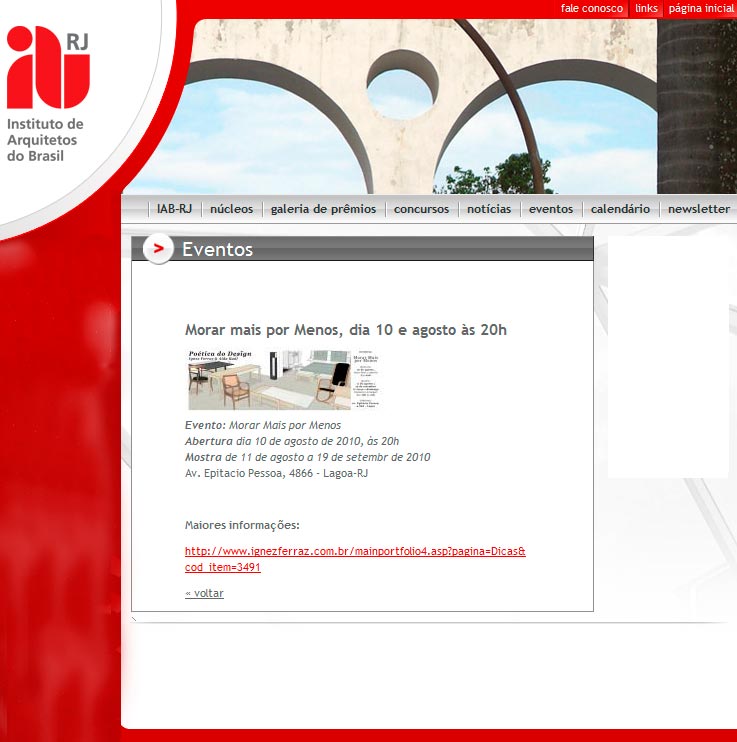
Task: Click the address Av. Epitacio Pessoa text
Action: coord(276,473)
